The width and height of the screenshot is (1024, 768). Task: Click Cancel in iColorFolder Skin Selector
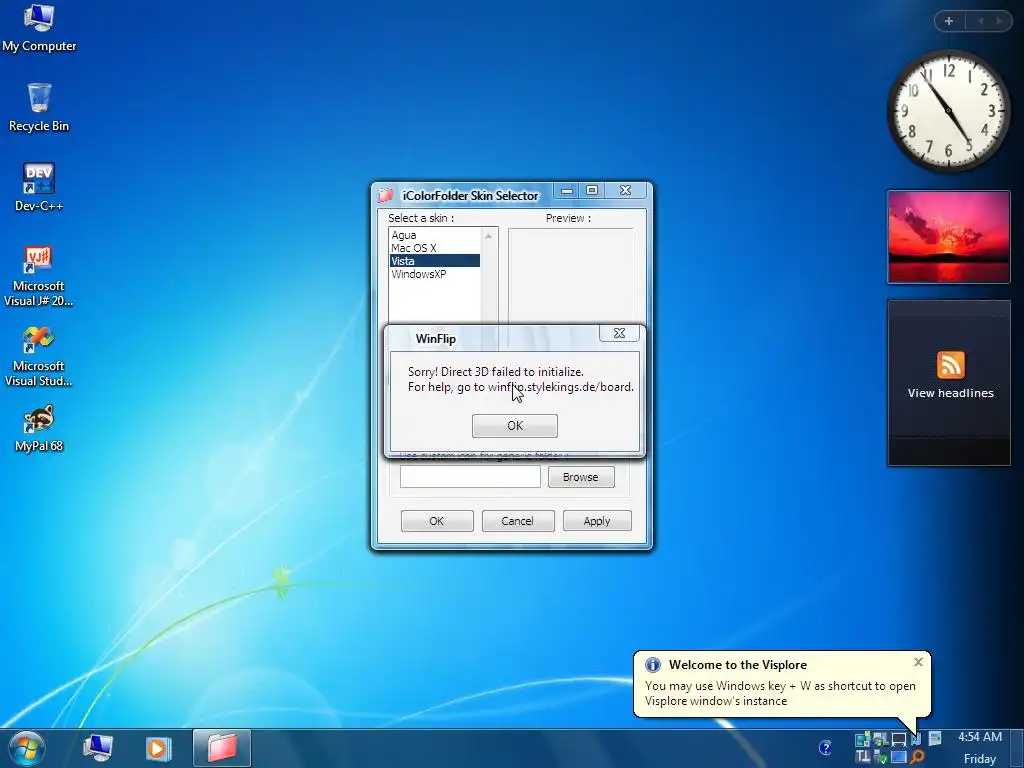[518, 521]
